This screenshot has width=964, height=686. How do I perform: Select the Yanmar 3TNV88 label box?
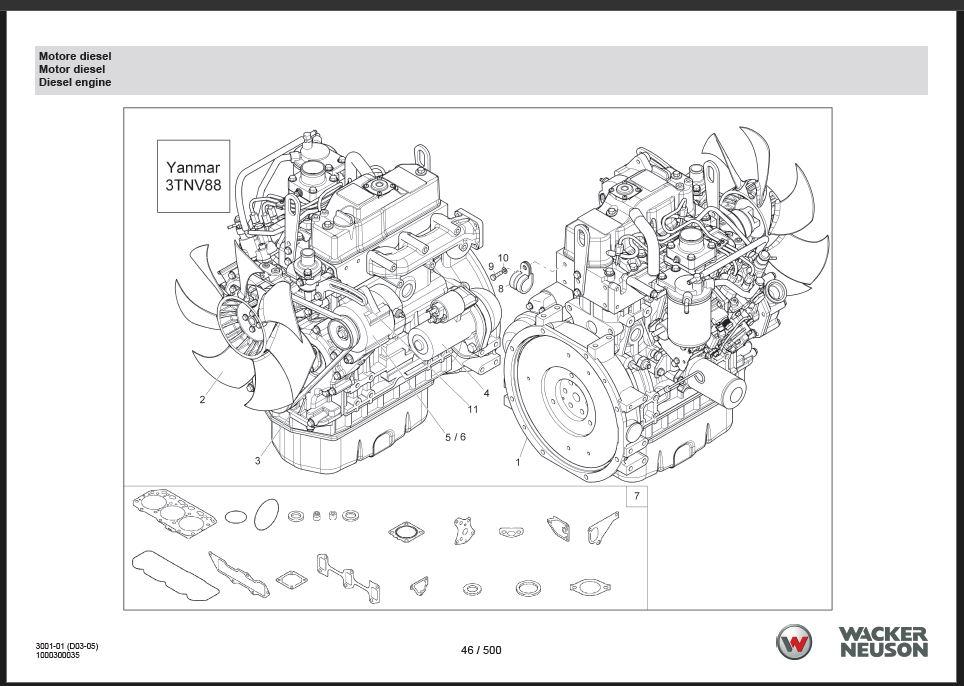pyautogui.click(x=193, y=175)
